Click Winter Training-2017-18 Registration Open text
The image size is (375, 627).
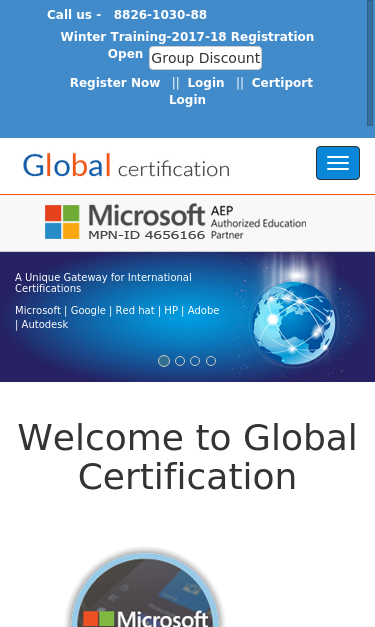pos(187,45)
